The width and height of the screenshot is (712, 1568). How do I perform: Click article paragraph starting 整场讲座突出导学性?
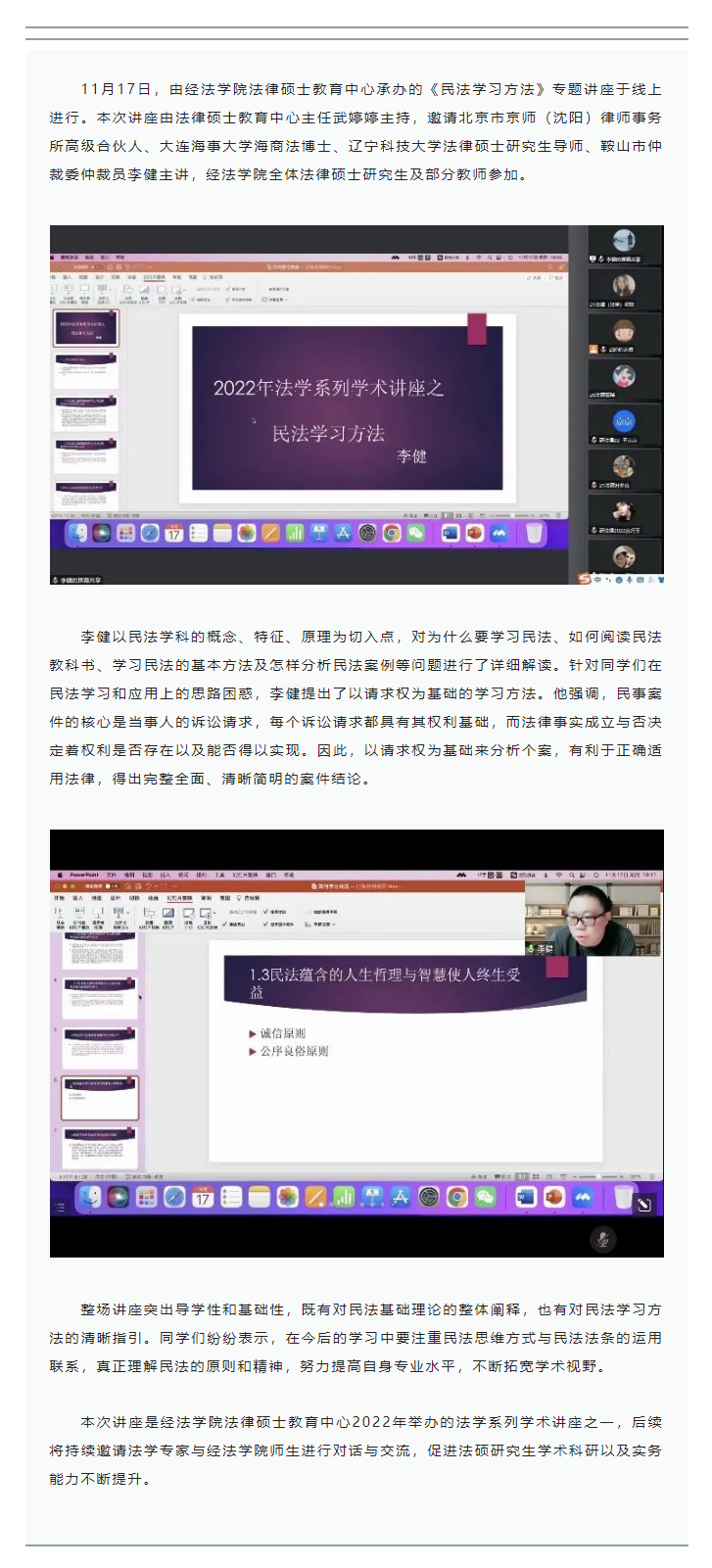pos(356,1337)
